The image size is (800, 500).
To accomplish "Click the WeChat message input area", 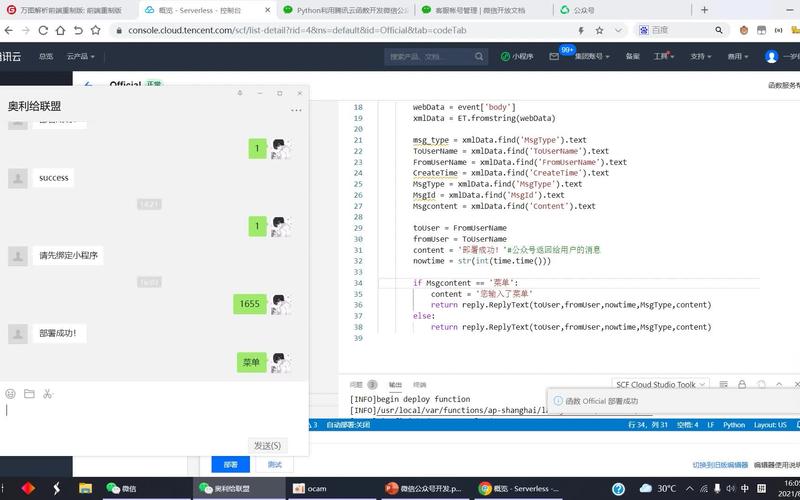I will 154,418.
